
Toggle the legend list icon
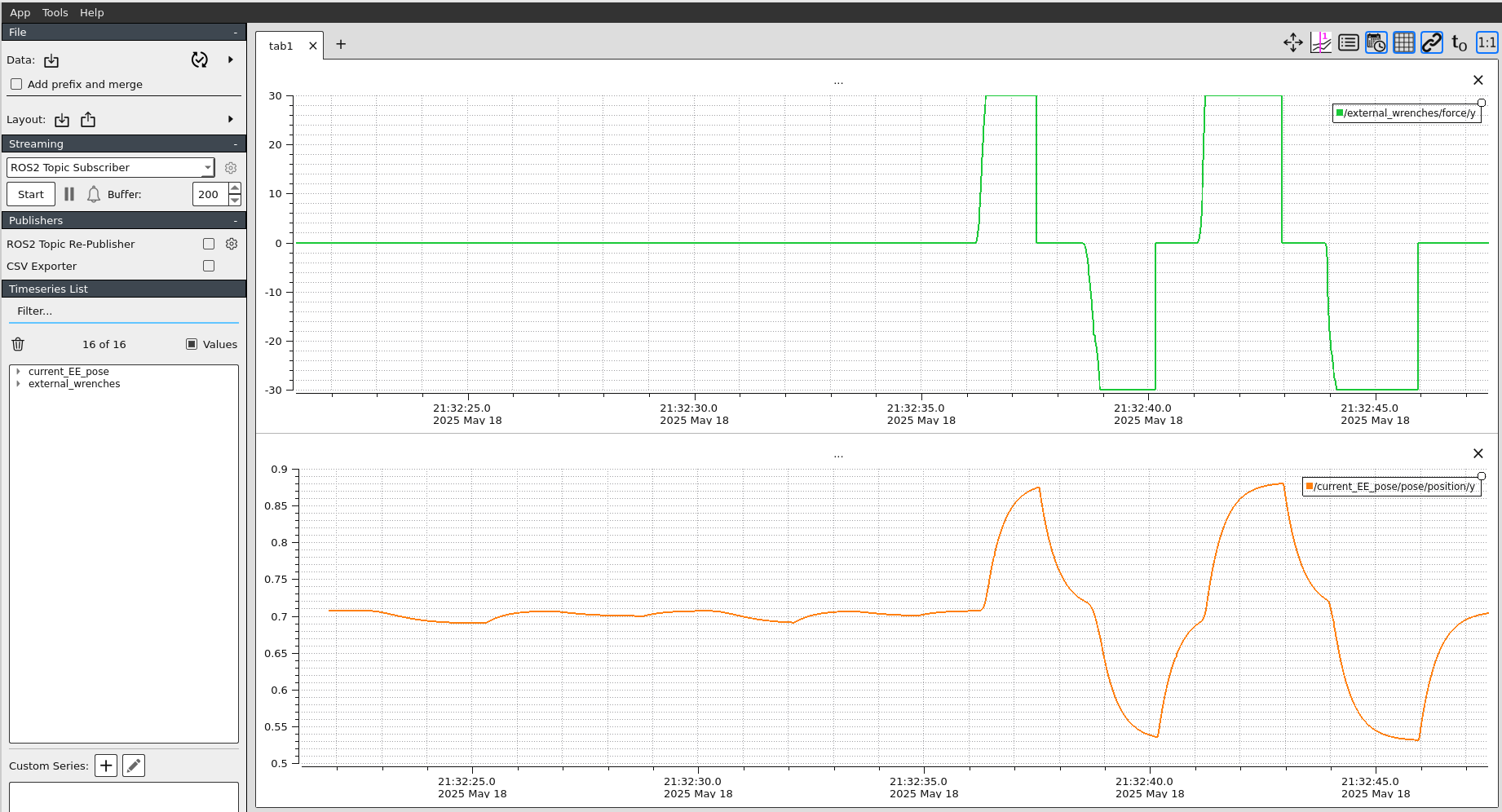tap(1348, 43)
